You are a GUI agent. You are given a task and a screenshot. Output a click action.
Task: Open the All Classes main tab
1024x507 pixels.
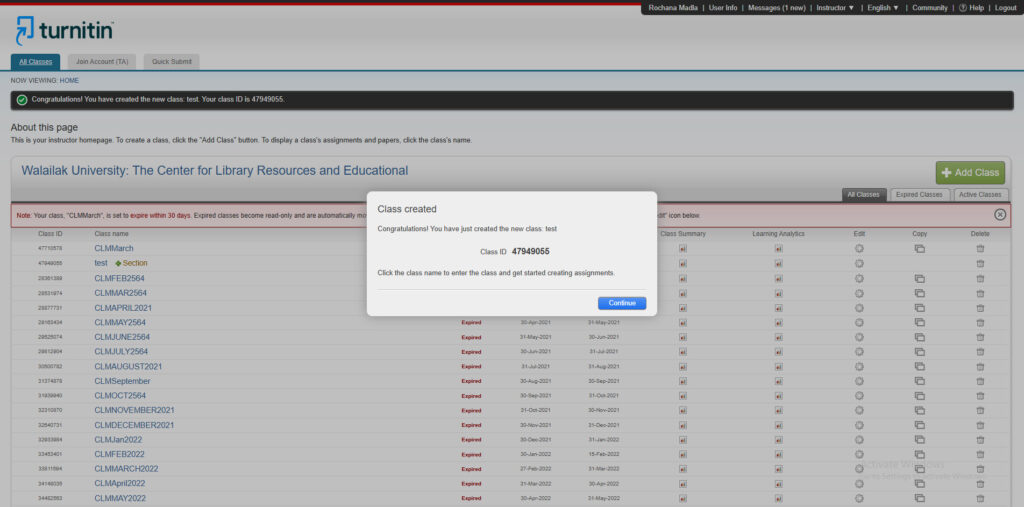(x=35, y=62)
